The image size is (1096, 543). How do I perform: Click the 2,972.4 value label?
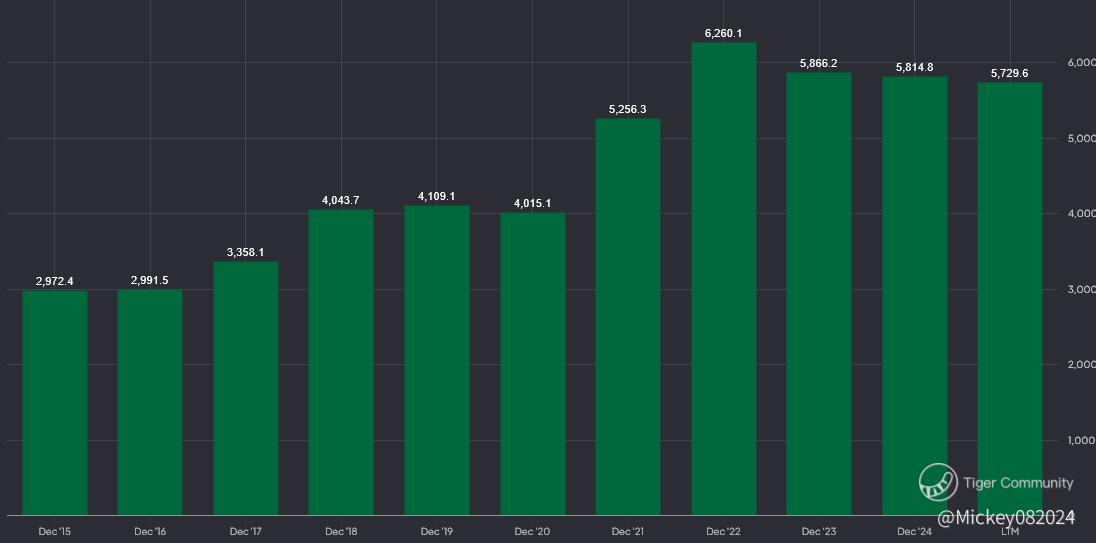click(54, 281)
